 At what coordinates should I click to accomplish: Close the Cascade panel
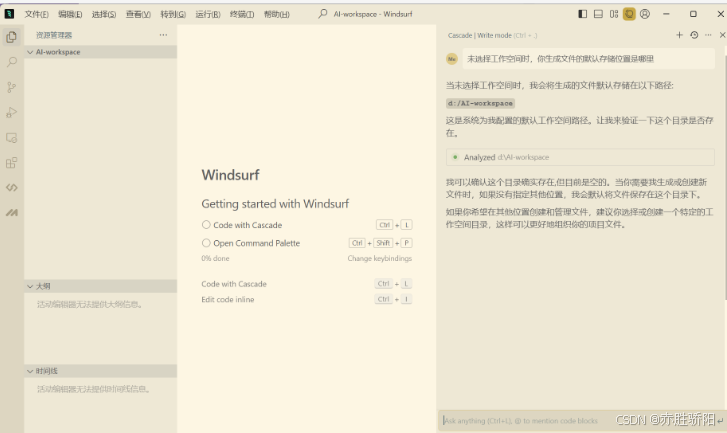pyautogui.click(x=722, y=35)
